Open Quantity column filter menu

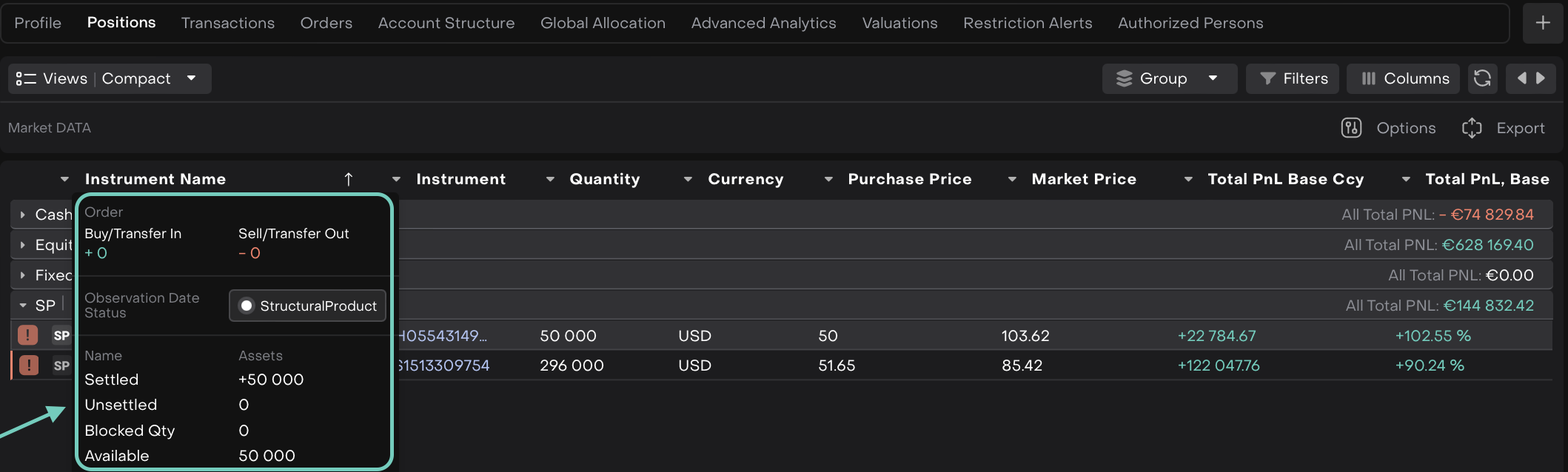point(550,179)
